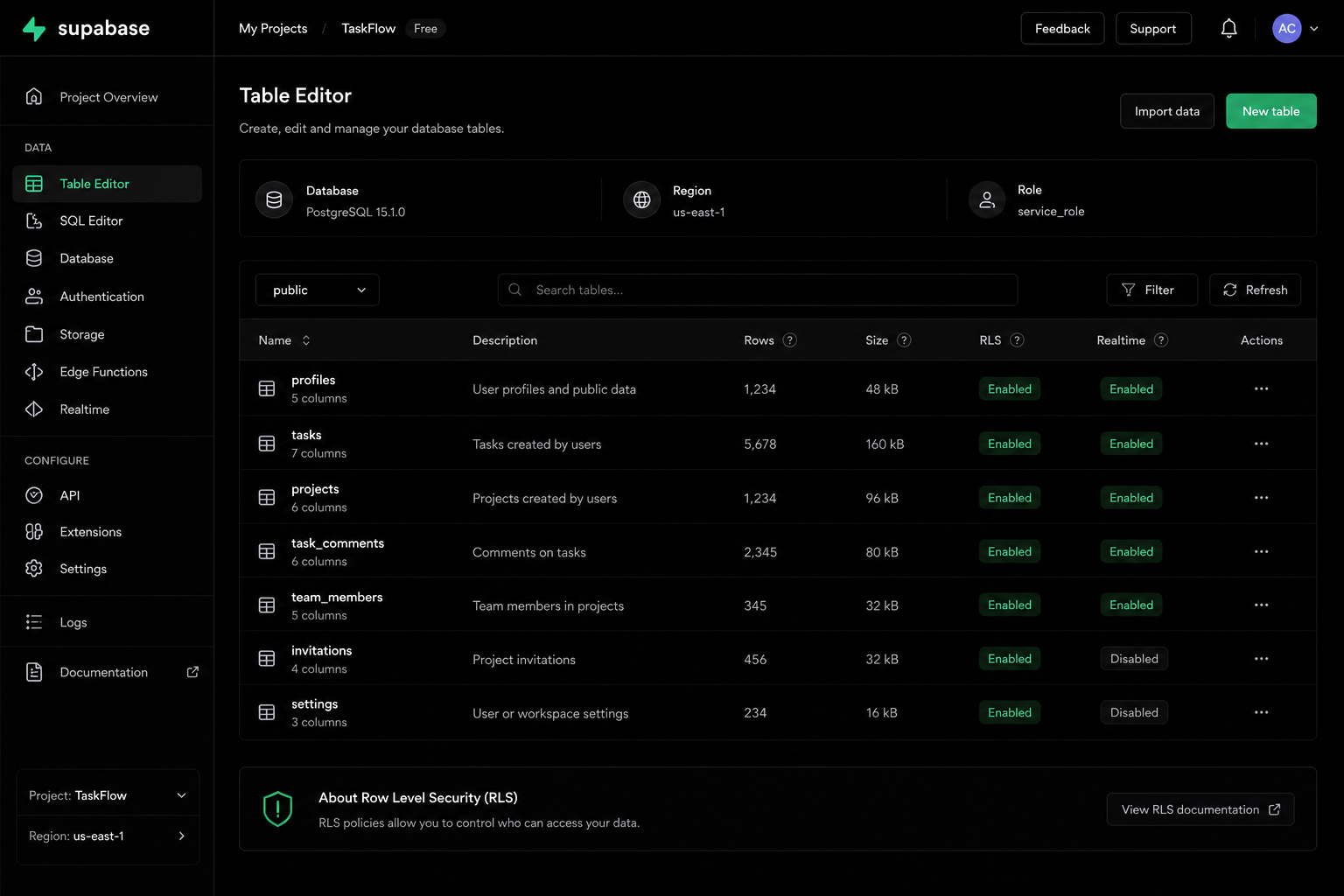Click the Import data button

[1166, 111]
